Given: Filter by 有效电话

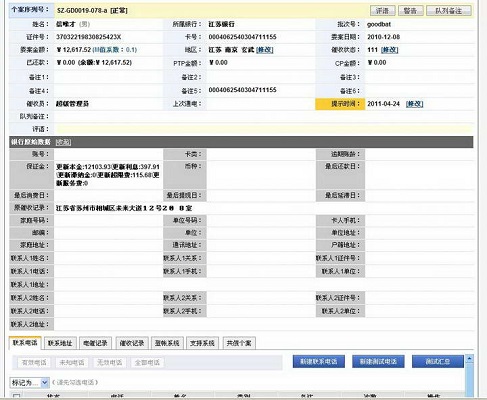Looking at the screenshot, I should 34,363.
